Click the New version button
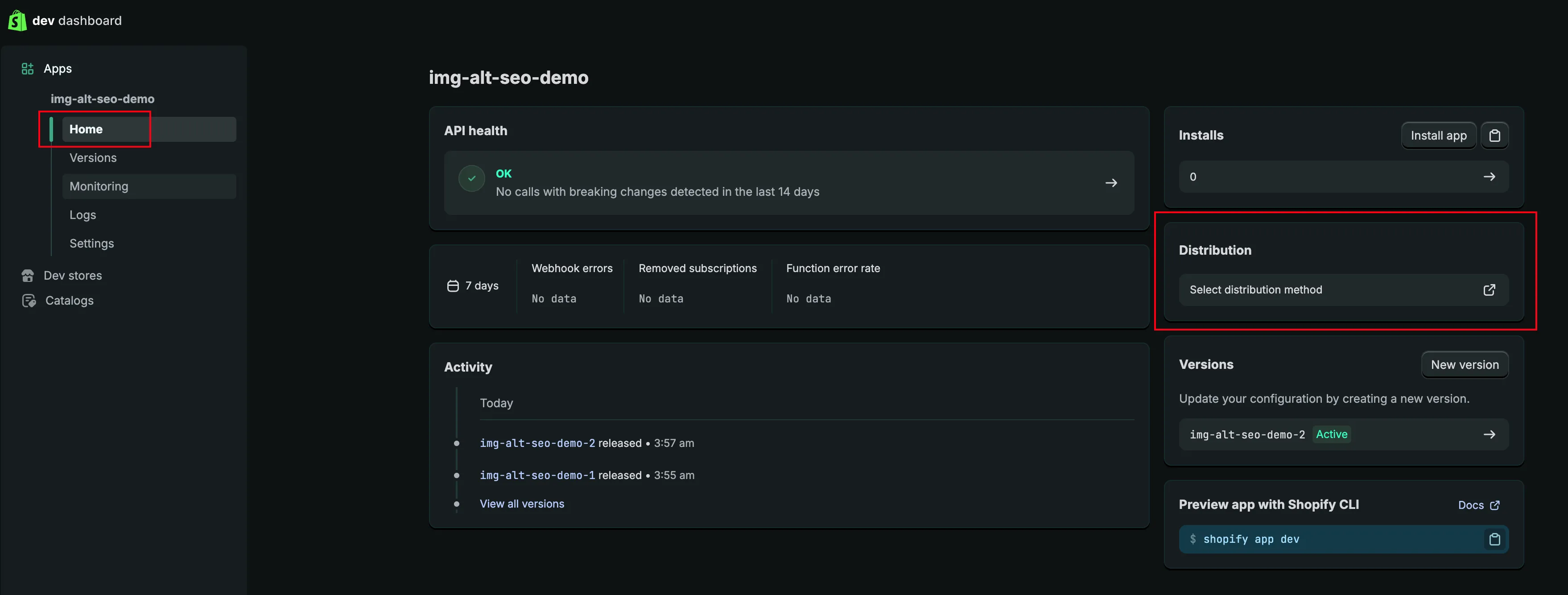This screenshot has height=595, width=1568. click(1464, 365)
